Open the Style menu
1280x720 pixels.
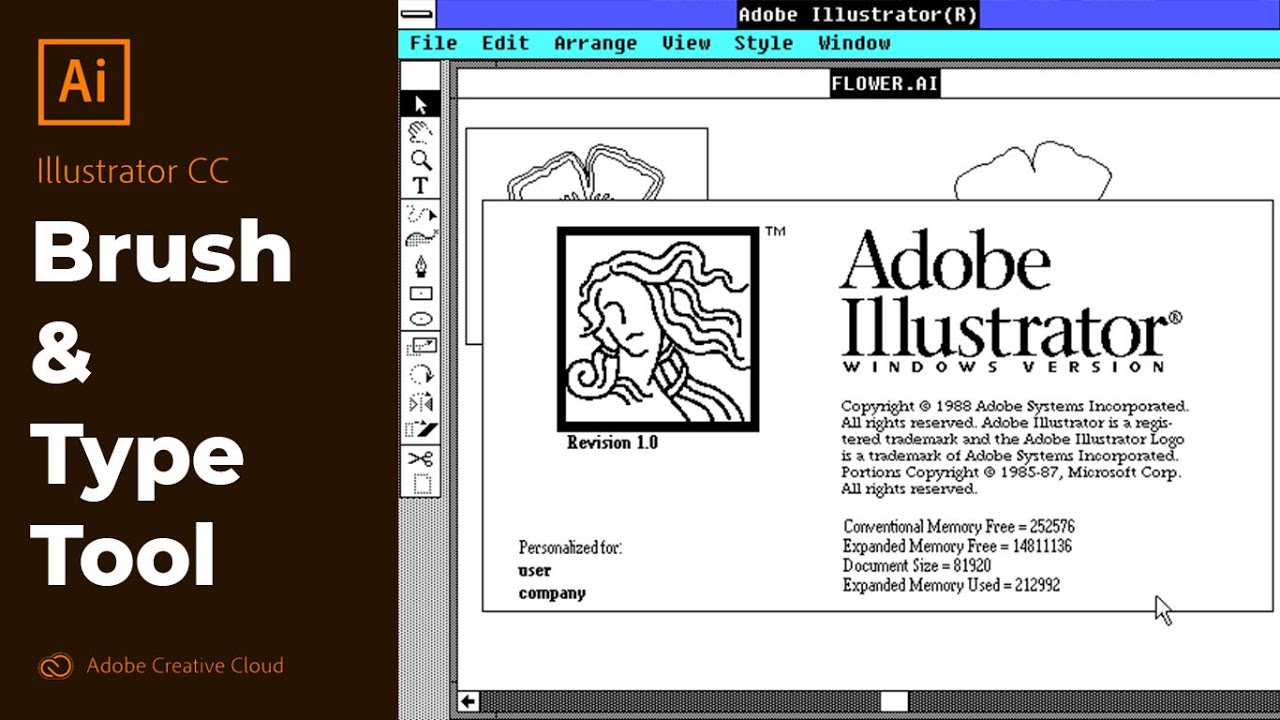pos(764,43)
